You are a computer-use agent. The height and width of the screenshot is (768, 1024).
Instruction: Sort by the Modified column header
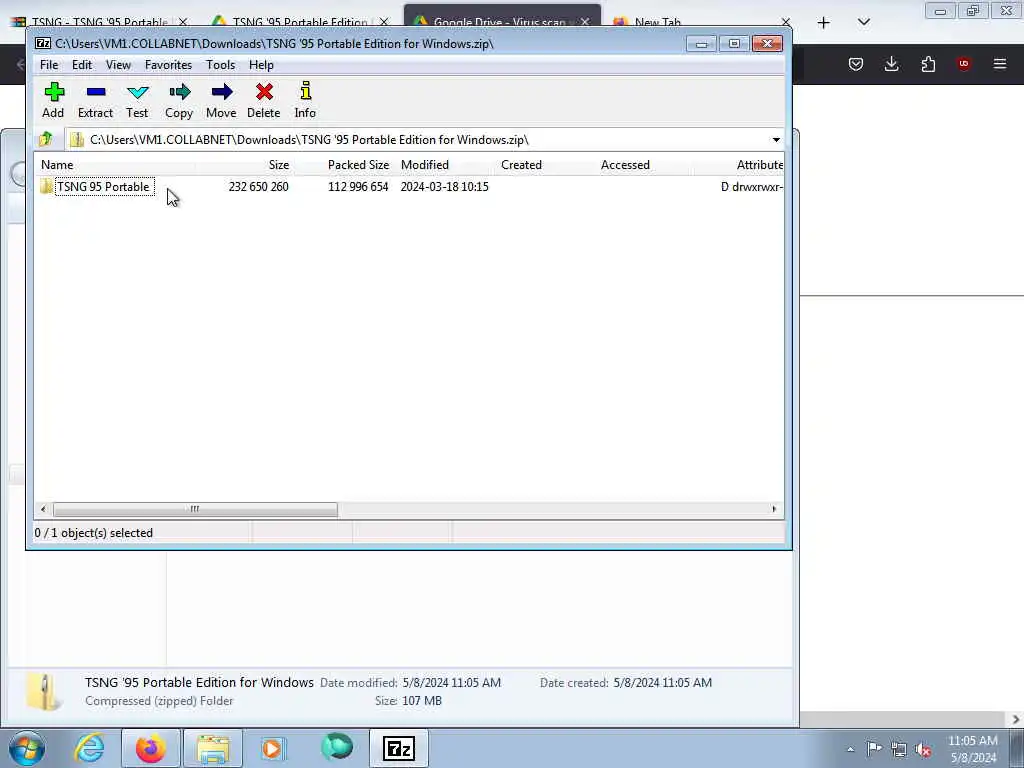(x=443, y=165)
